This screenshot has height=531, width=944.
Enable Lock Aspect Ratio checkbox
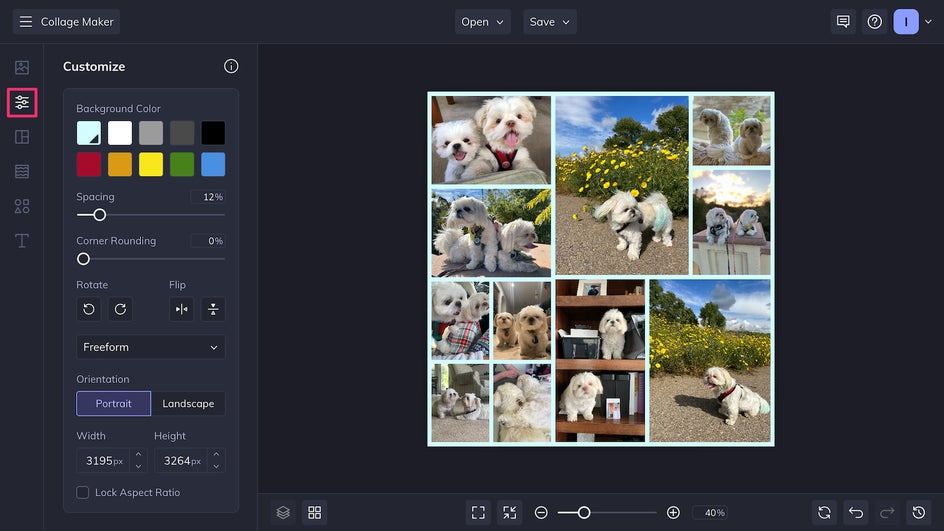click(x=82, y=492)
